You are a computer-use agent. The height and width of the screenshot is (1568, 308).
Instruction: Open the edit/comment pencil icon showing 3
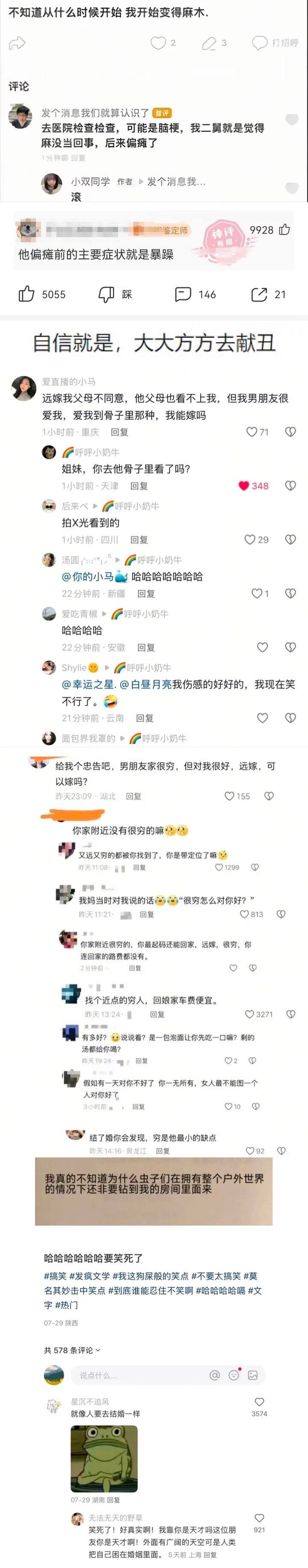point(209,43)
